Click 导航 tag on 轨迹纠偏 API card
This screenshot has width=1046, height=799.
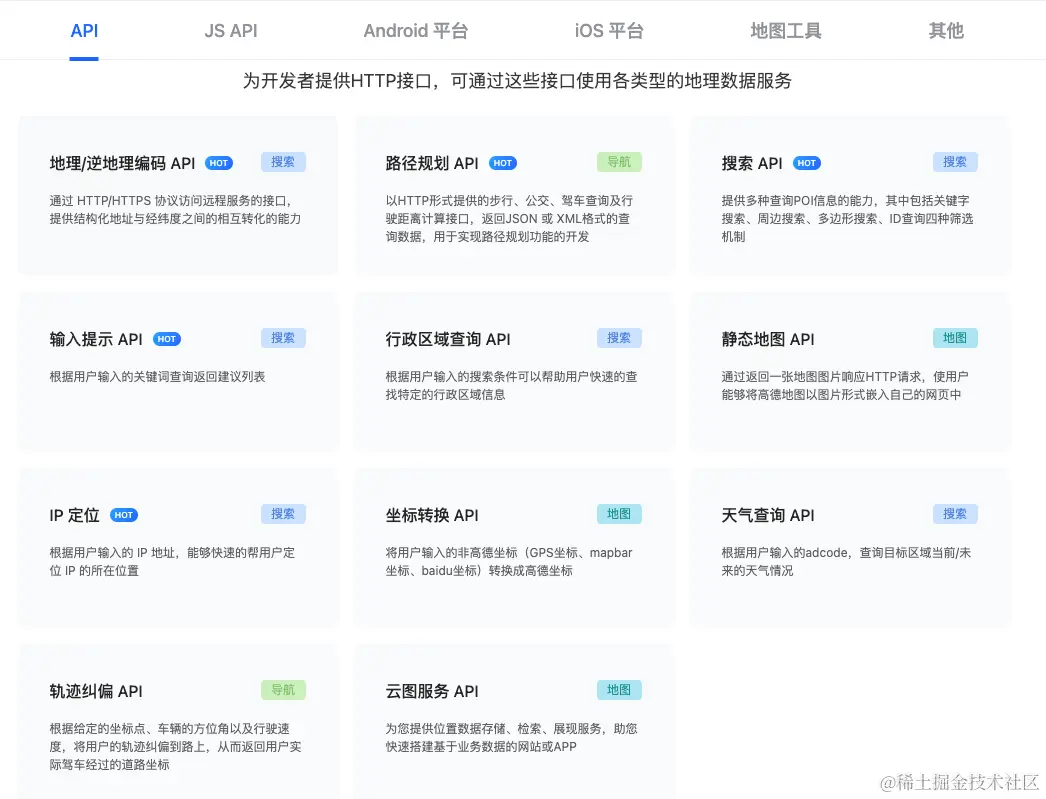pyautogui.click(x=283, y=690)
